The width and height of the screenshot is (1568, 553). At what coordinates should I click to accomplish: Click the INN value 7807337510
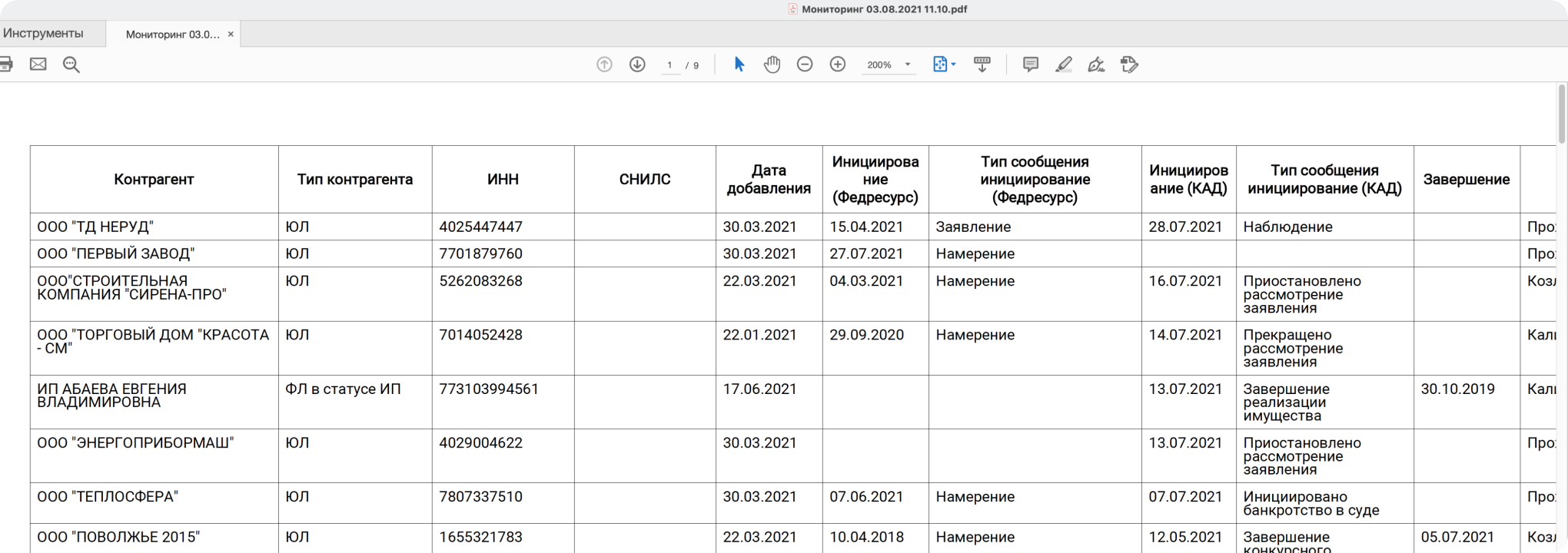tap(480, 497)
